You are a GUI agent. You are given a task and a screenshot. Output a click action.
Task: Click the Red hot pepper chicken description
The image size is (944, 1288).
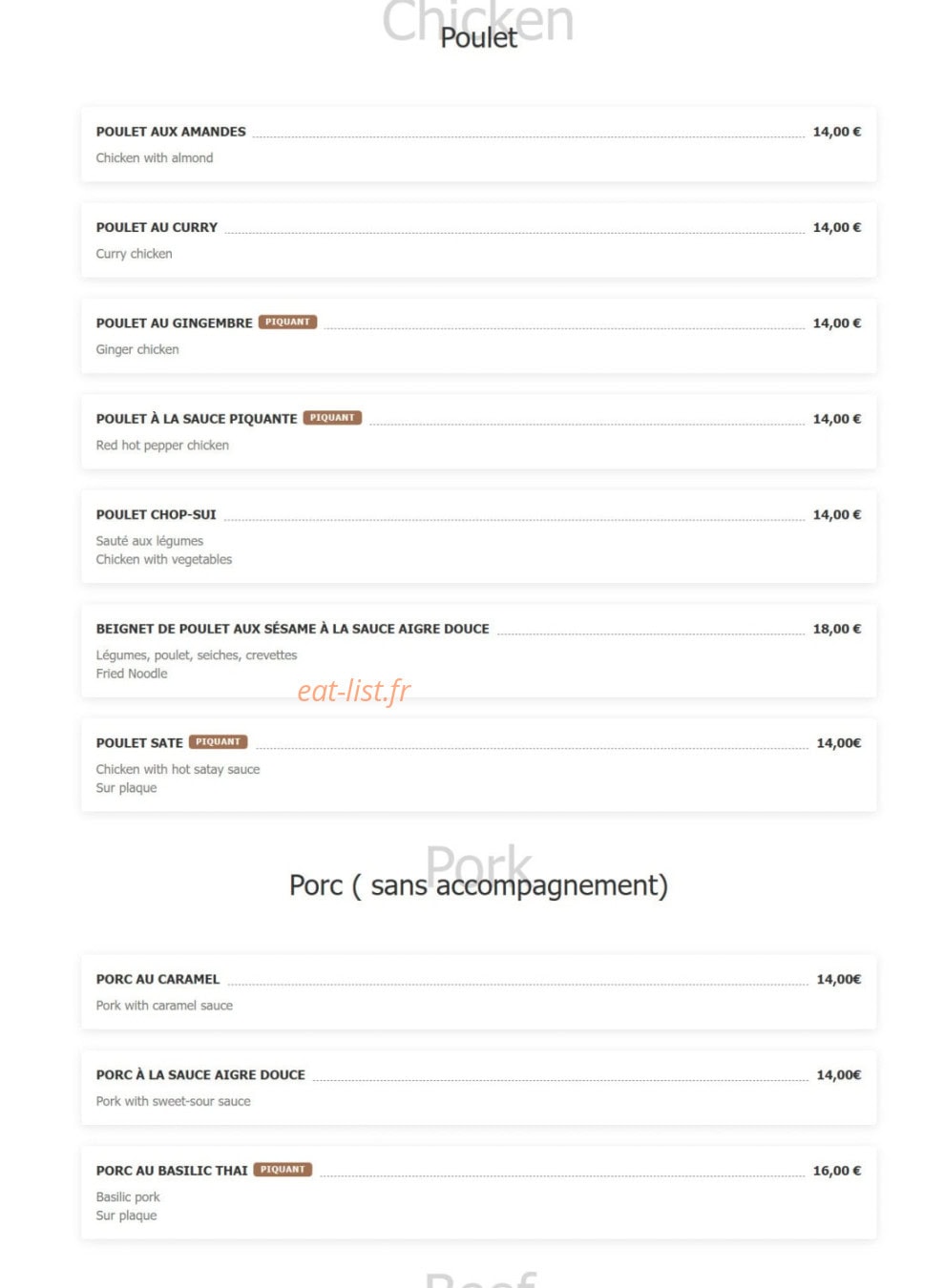[x=162, y=445]
